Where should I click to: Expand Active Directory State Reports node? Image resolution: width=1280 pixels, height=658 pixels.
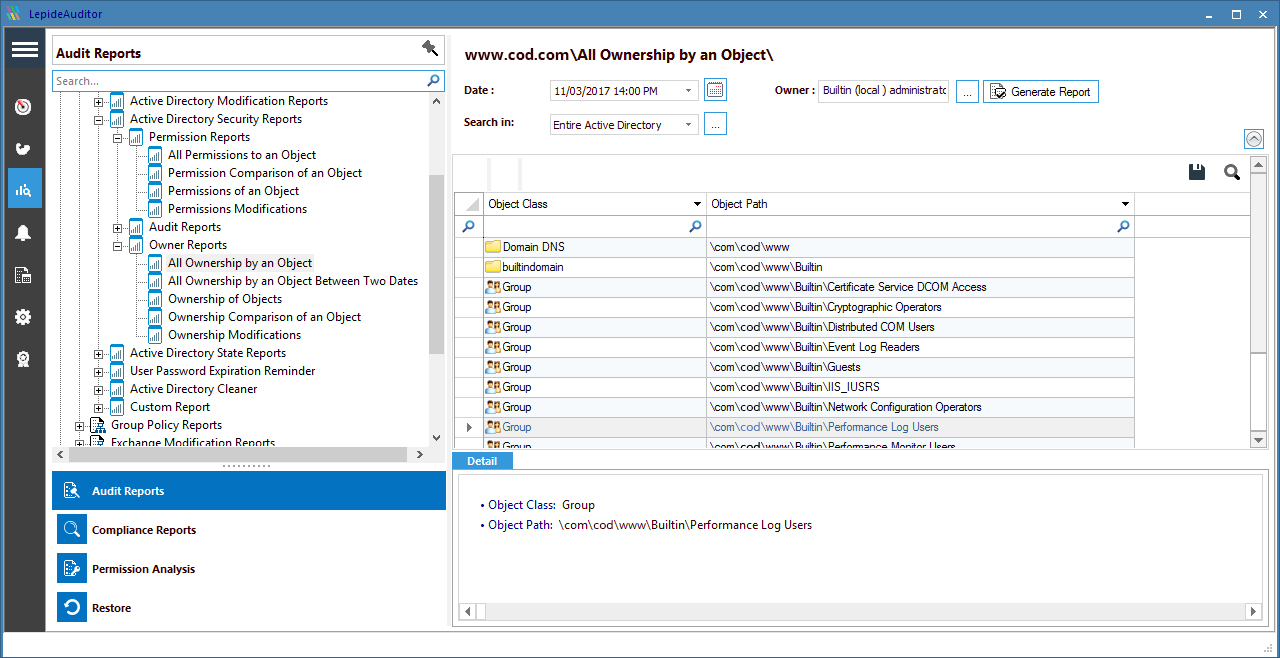(x=98, y=353)
